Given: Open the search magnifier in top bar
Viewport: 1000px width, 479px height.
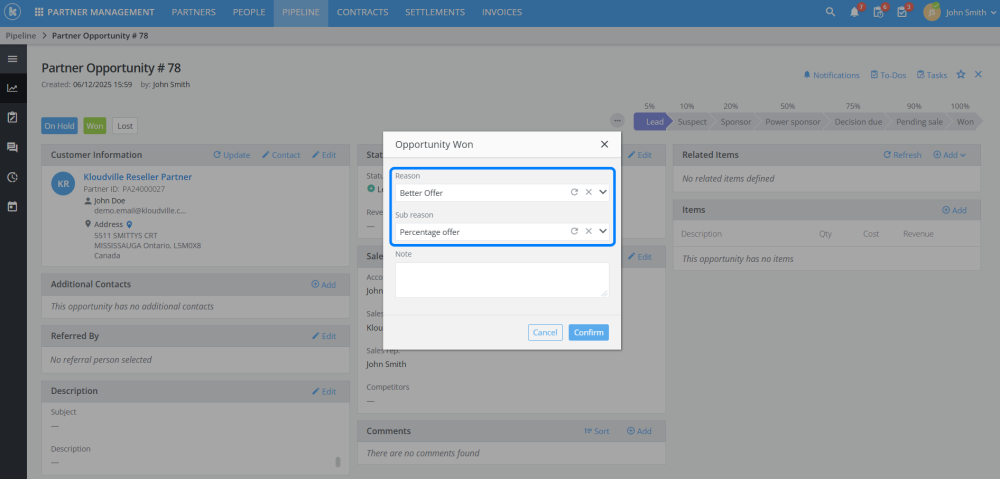Looking at the screenshot, I should click(x=830, y=12).
